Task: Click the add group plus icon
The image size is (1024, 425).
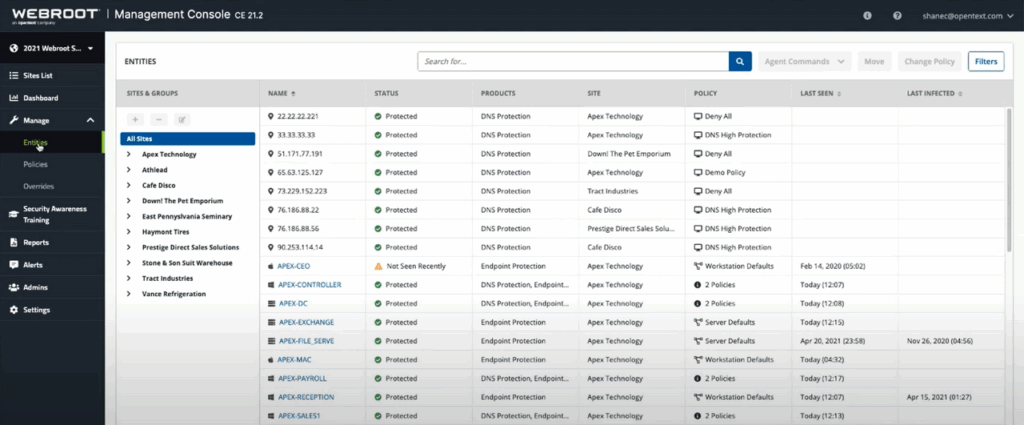Action: (135, 119)
